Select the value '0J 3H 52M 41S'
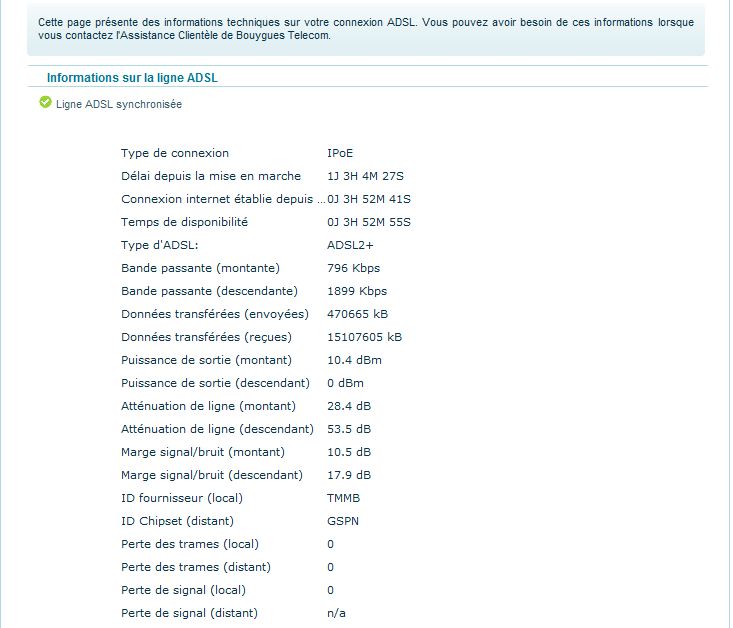733x628 pixels. pyautogui.click(x=369, y=199)
